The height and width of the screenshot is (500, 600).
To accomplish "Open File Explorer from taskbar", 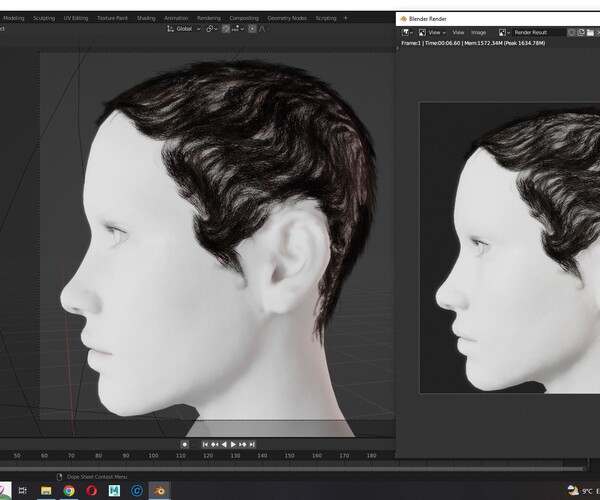I will pyautogui.click(x=46, y=490).
